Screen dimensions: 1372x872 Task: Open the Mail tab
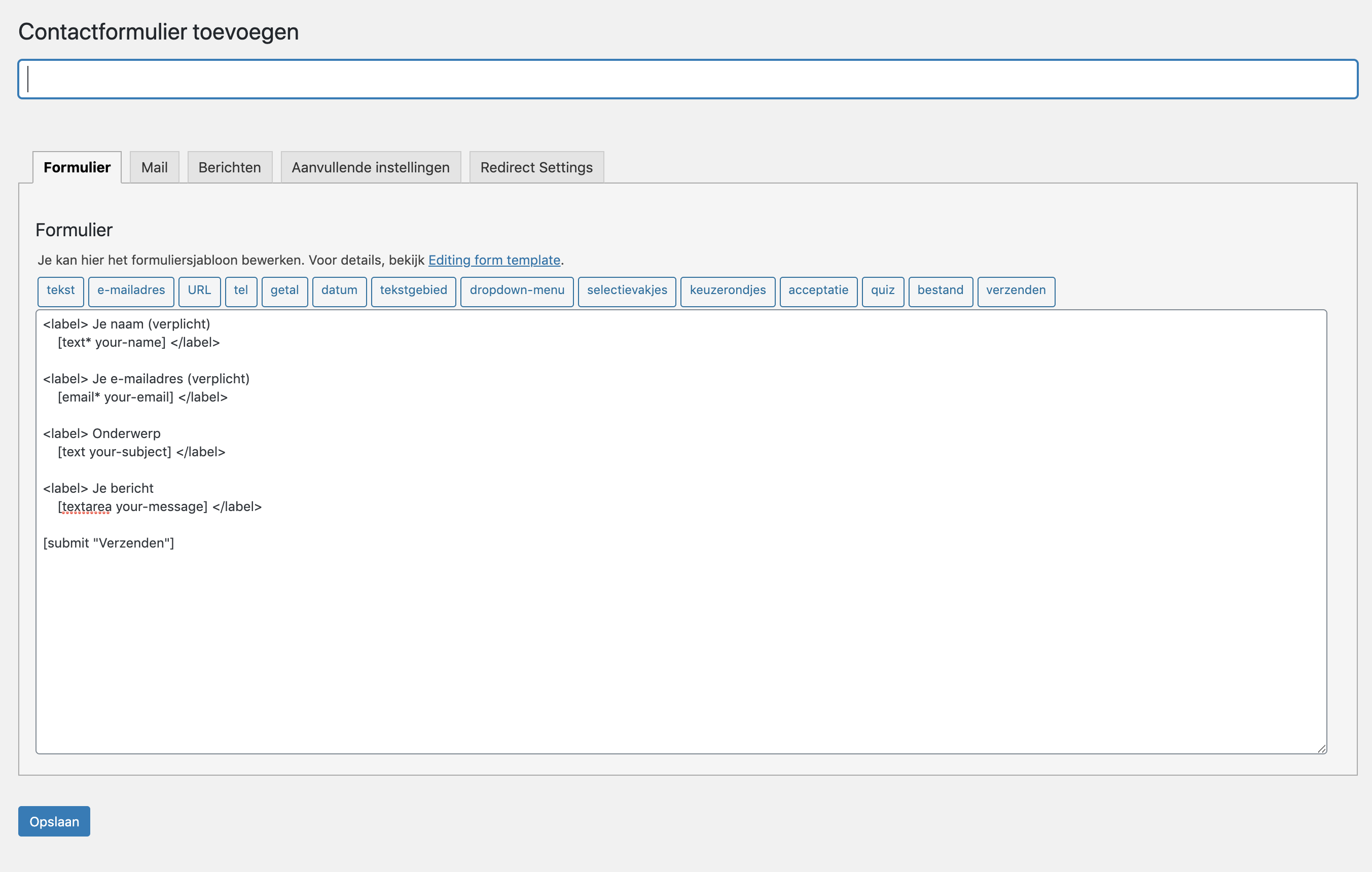click(155, 167)
